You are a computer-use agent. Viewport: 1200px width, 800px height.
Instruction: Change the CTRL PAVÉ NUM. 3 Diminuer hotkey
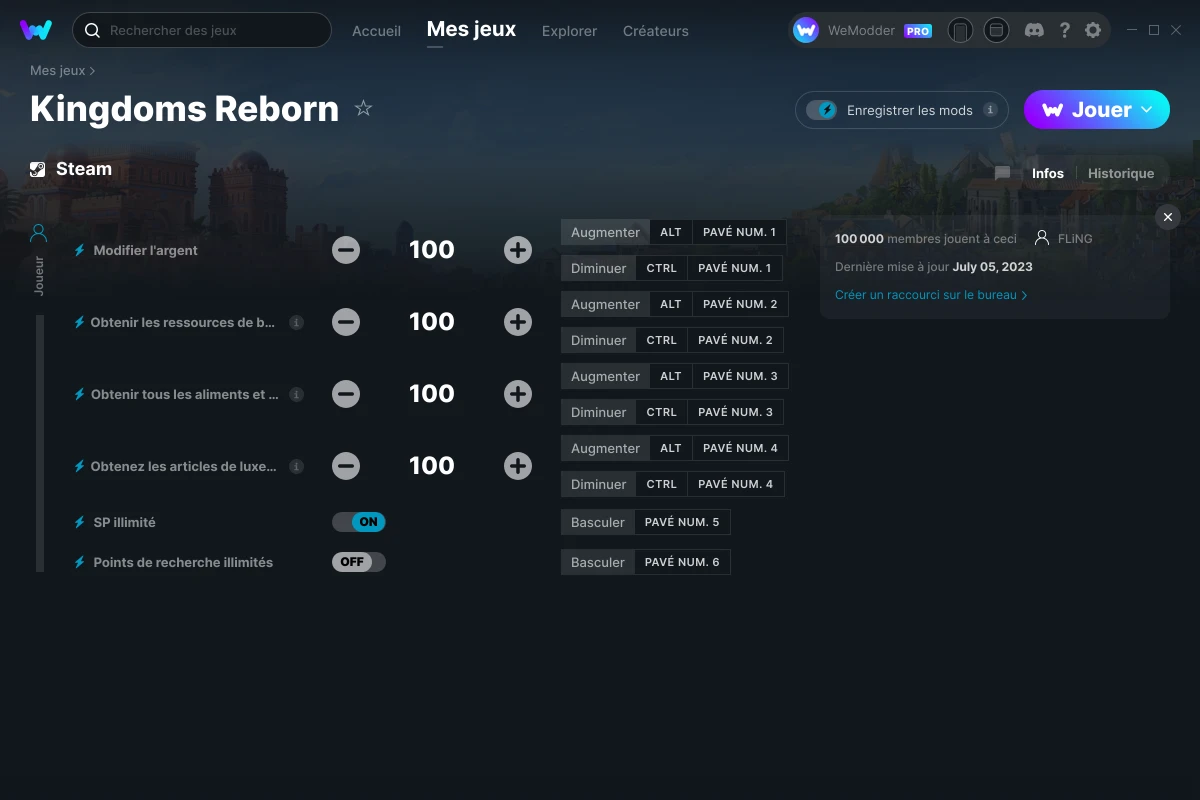tap(672, 412)
